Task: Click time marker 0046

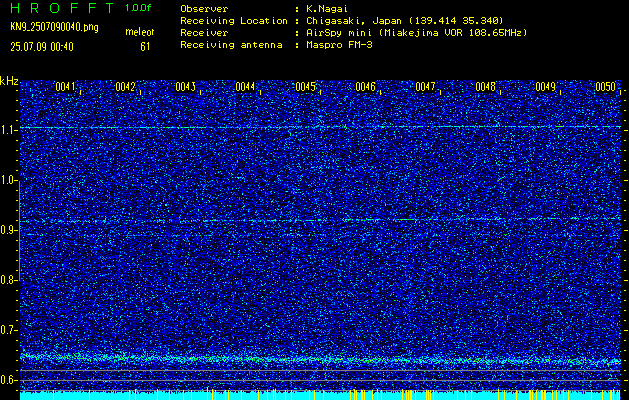Action: coord(365,87)
